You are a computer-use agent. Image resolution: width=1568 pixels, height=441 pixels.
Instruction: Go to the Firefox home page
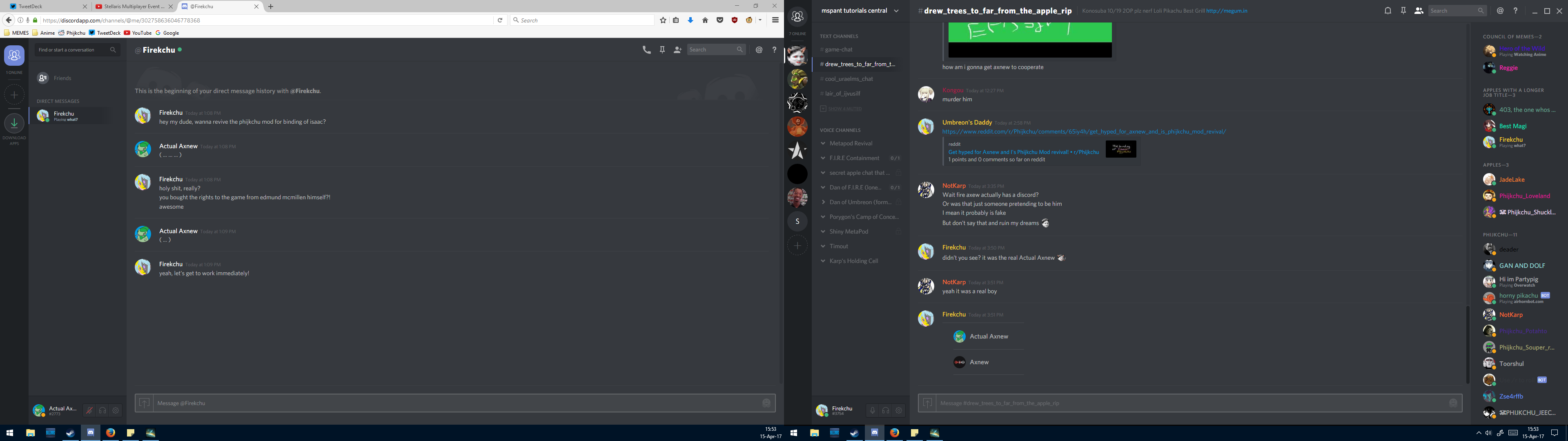point(705,20)
